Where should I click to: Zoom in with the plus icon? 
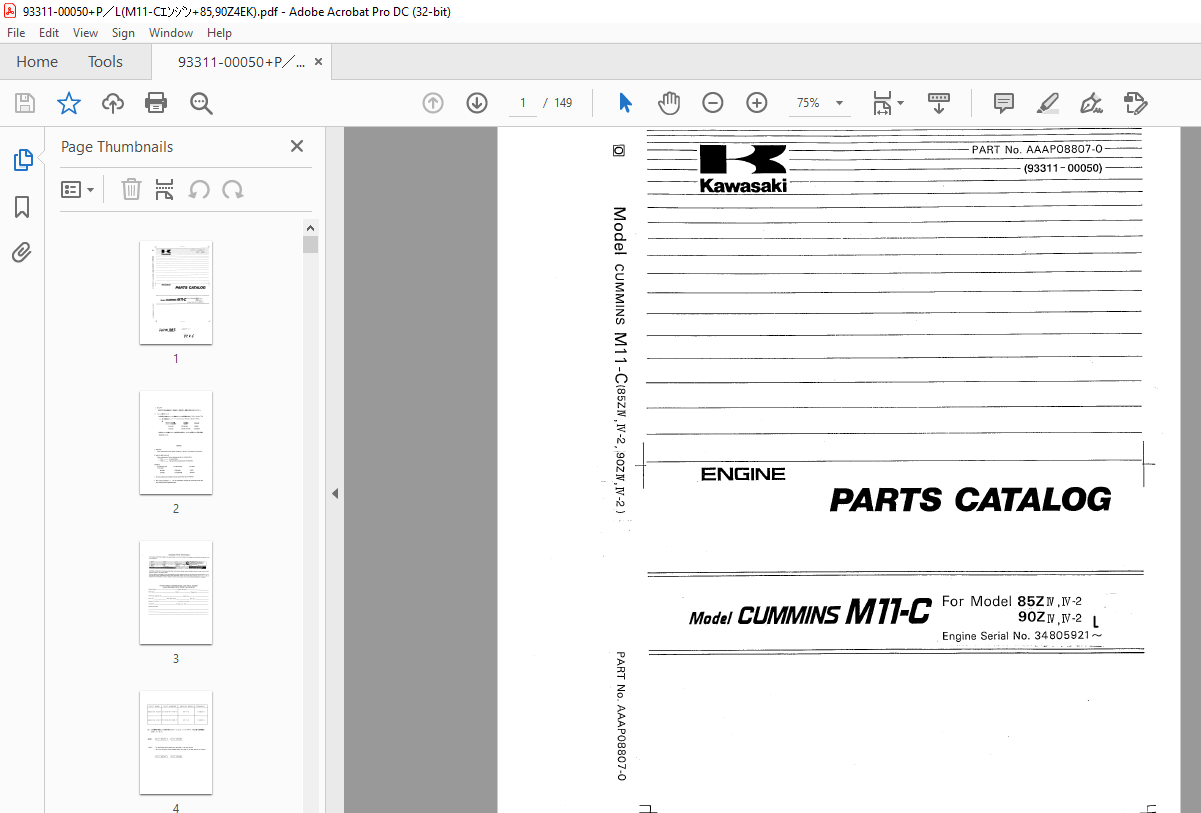pyautogui.click(x=757, y=103)
